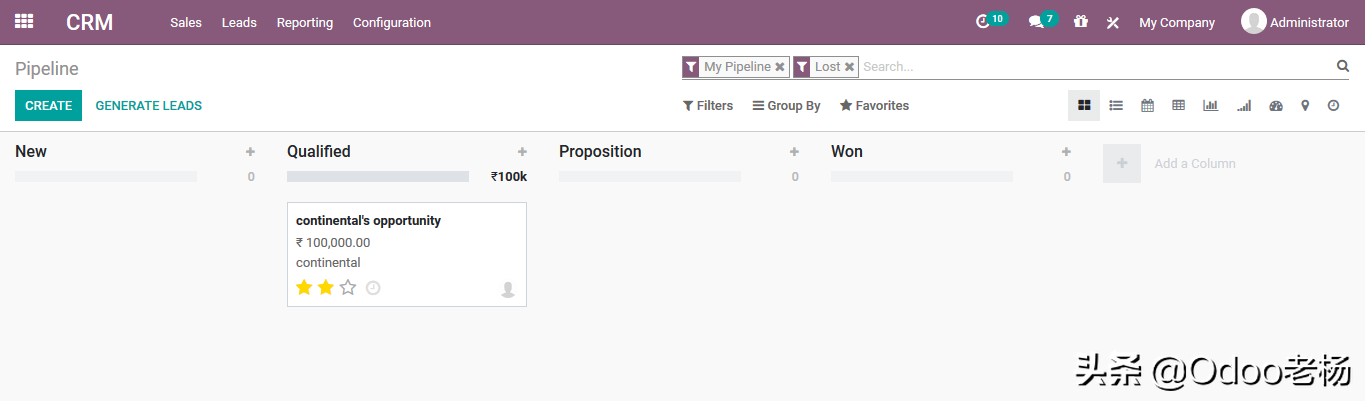The height and width of the screenshot is (401, 1365).
Task: Open the conversations message icon
Action: pos(1036,22)
